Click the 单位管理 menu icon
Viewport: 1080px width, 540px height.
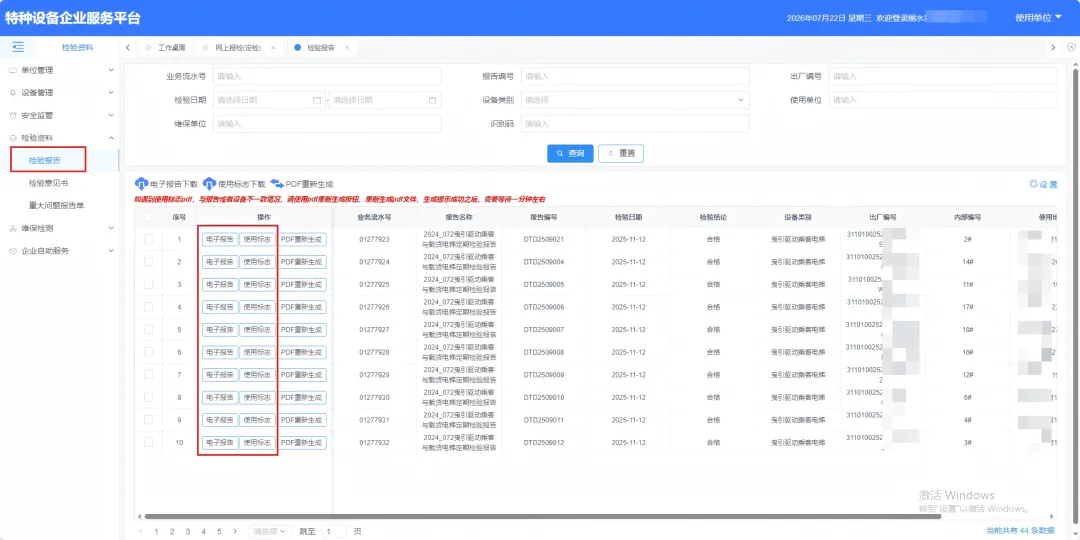coord(12,70)
